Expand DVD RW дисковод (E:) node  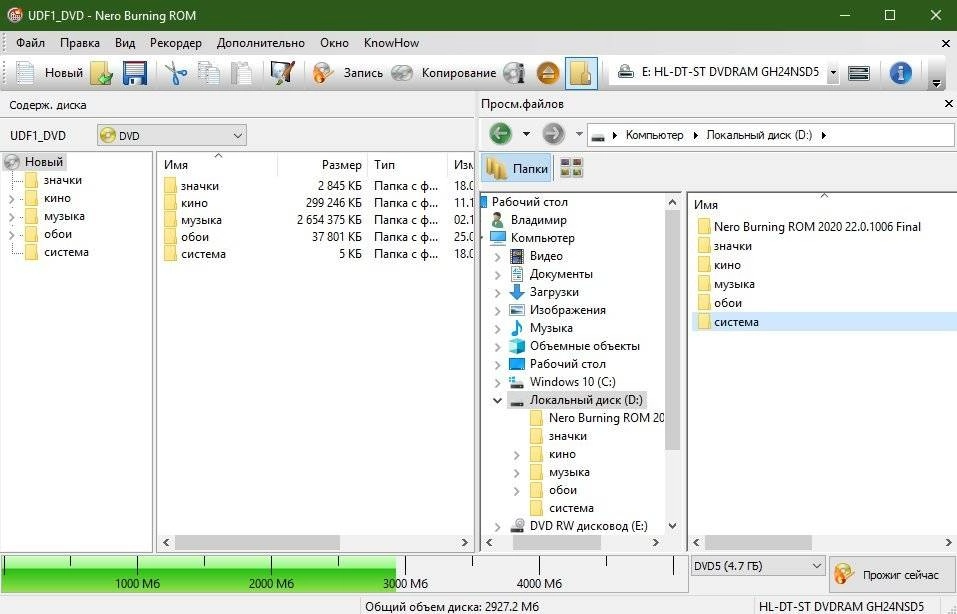pyautogui.click(x=497, y=527)
